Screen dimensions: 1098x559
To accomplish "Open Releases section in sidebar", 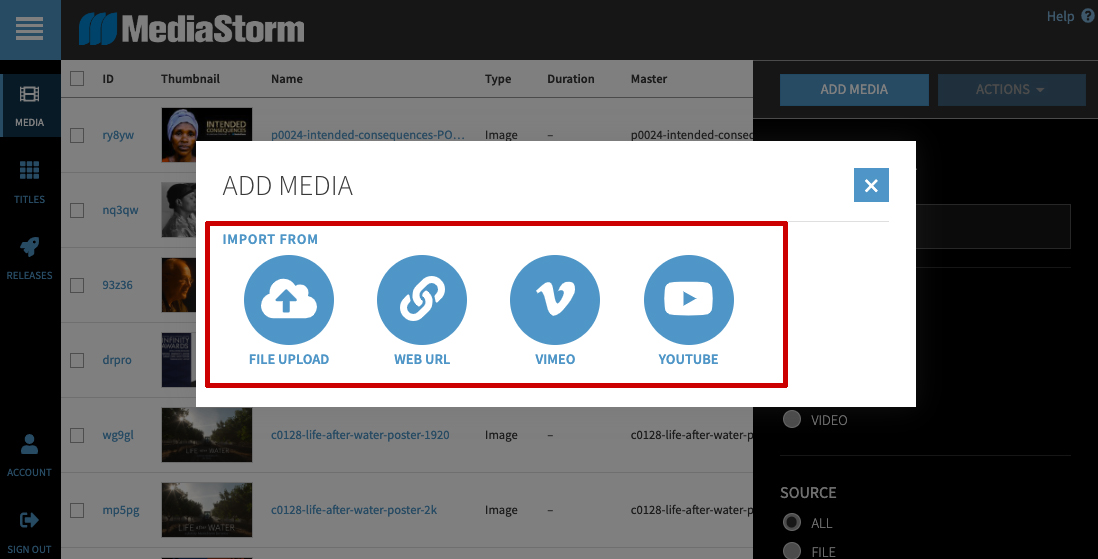I will coord(29,258).
